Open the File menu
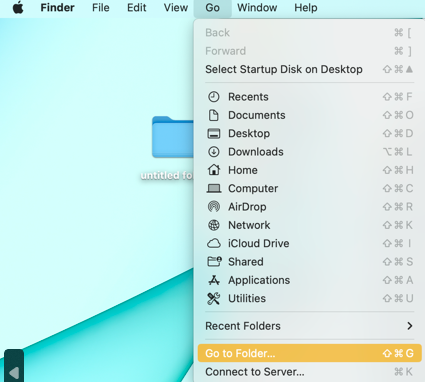This screenshot has height=382, width=425. click(101, 7)
